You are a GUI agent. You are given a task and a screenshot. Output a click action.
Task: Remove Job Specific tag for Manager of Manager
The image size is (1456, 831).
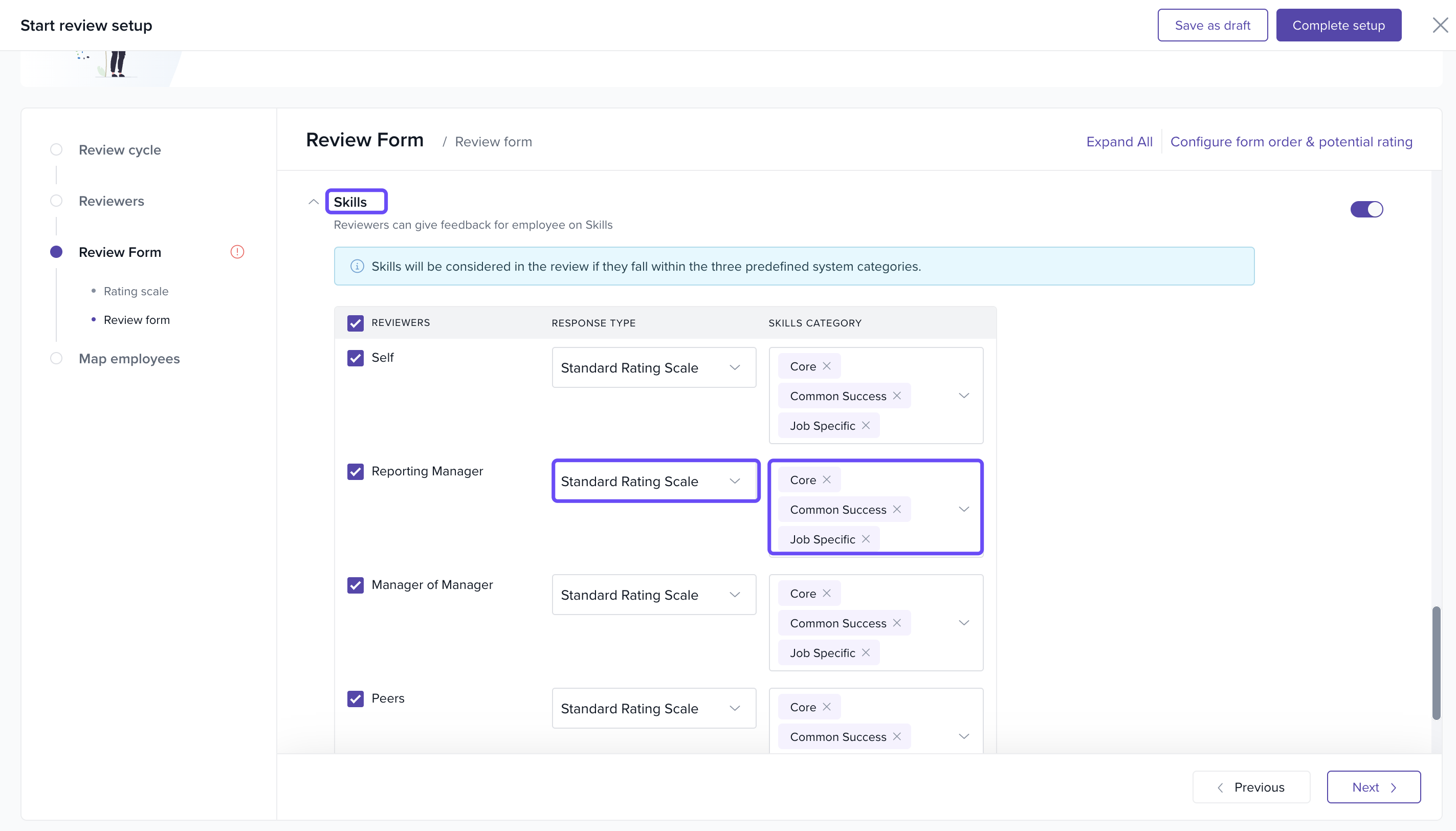[866, 652]
